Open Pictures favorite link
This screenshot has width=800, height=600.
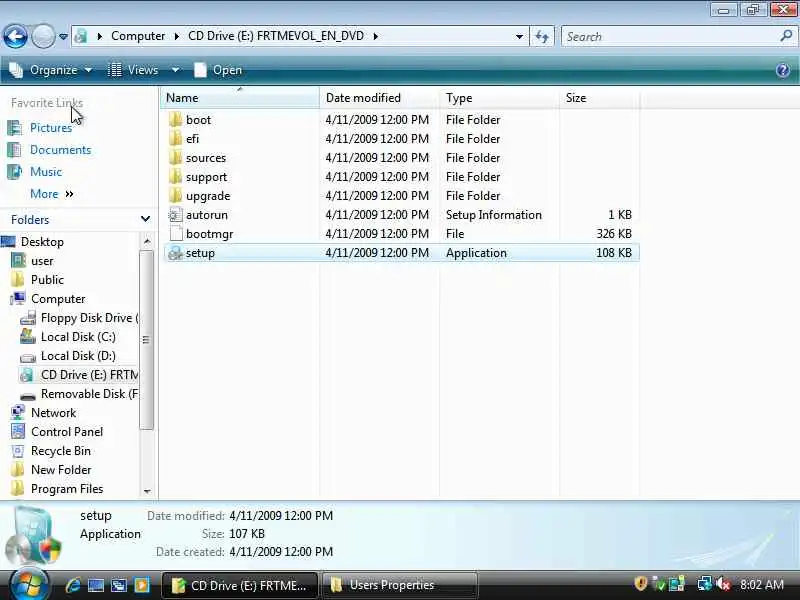tap(51, 128)
